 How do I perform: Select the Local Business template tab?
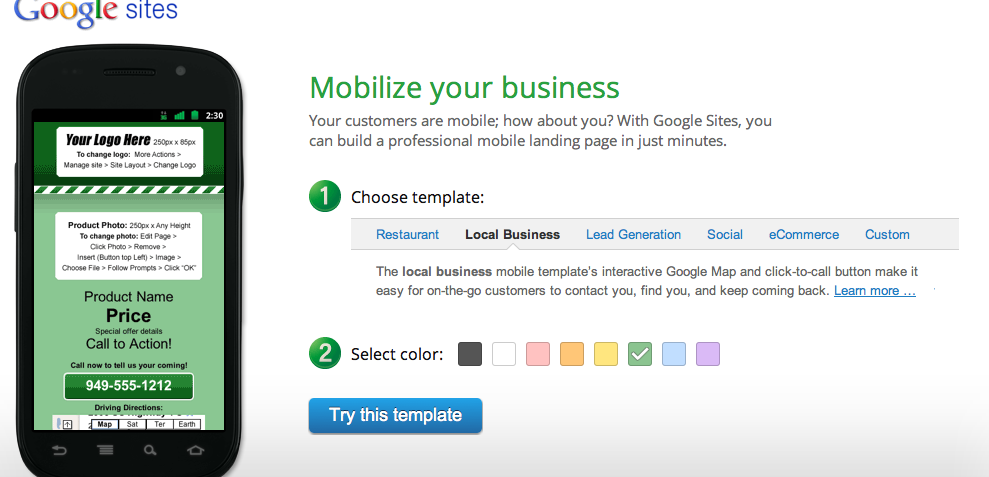tap(512, 235)
